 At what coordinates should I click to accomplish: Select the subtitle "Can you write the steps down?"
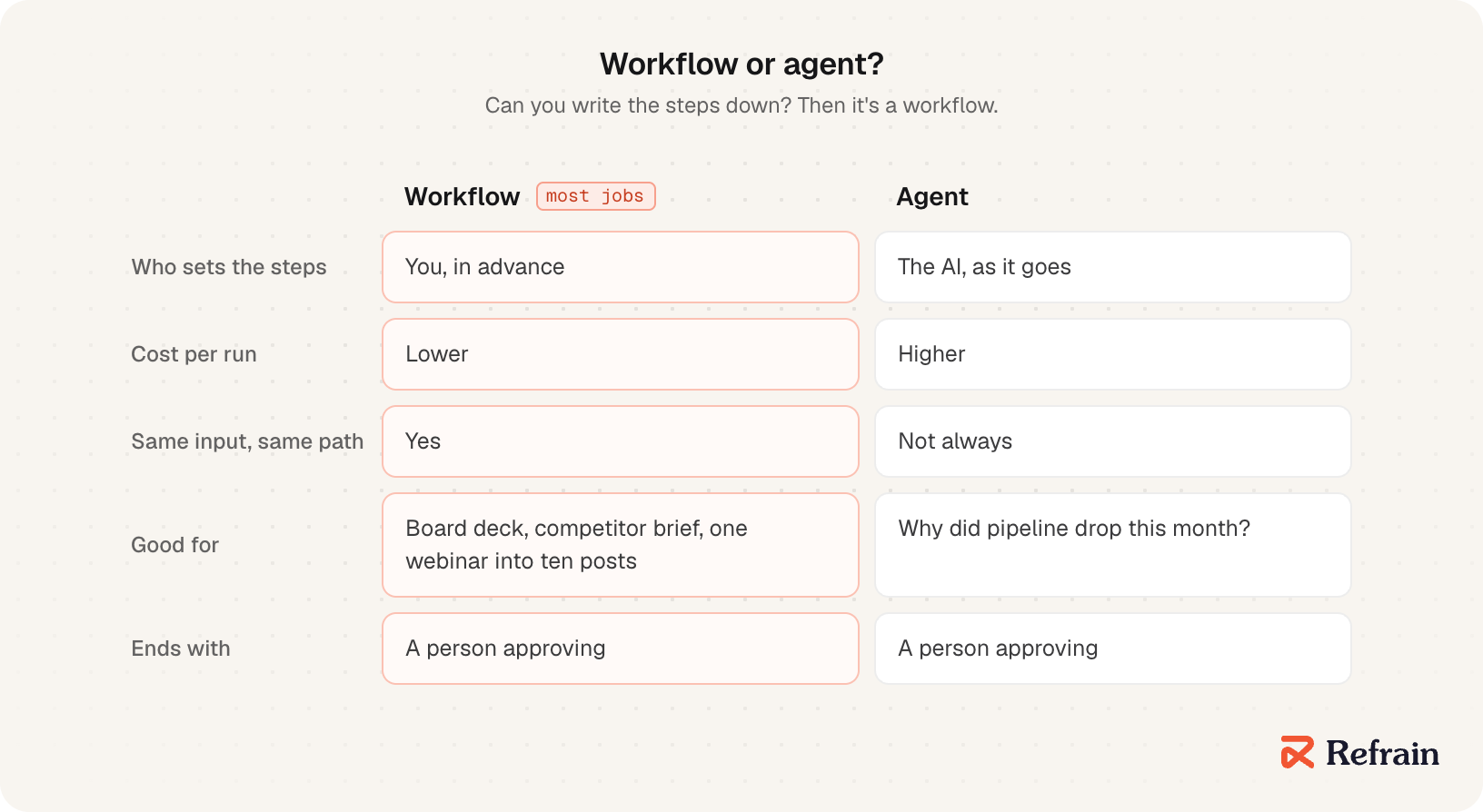639,105
